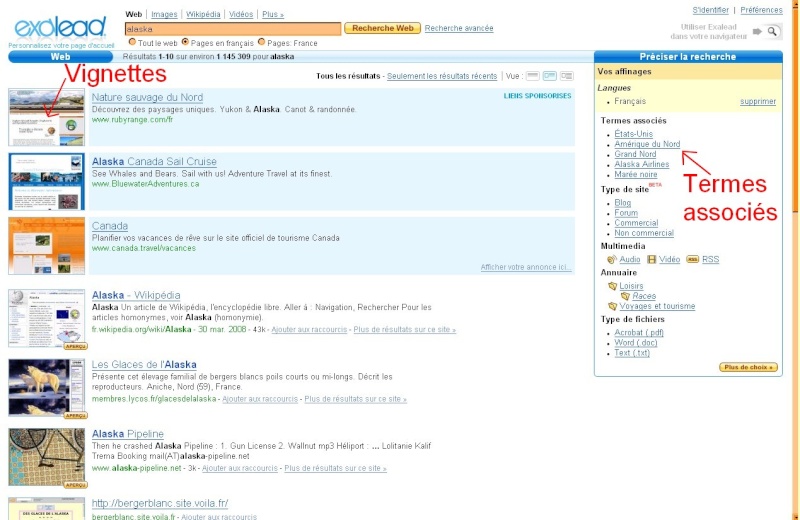Switch to the Images search tab
This screenshot has width=800, height=520.
[x=164, y=14]
